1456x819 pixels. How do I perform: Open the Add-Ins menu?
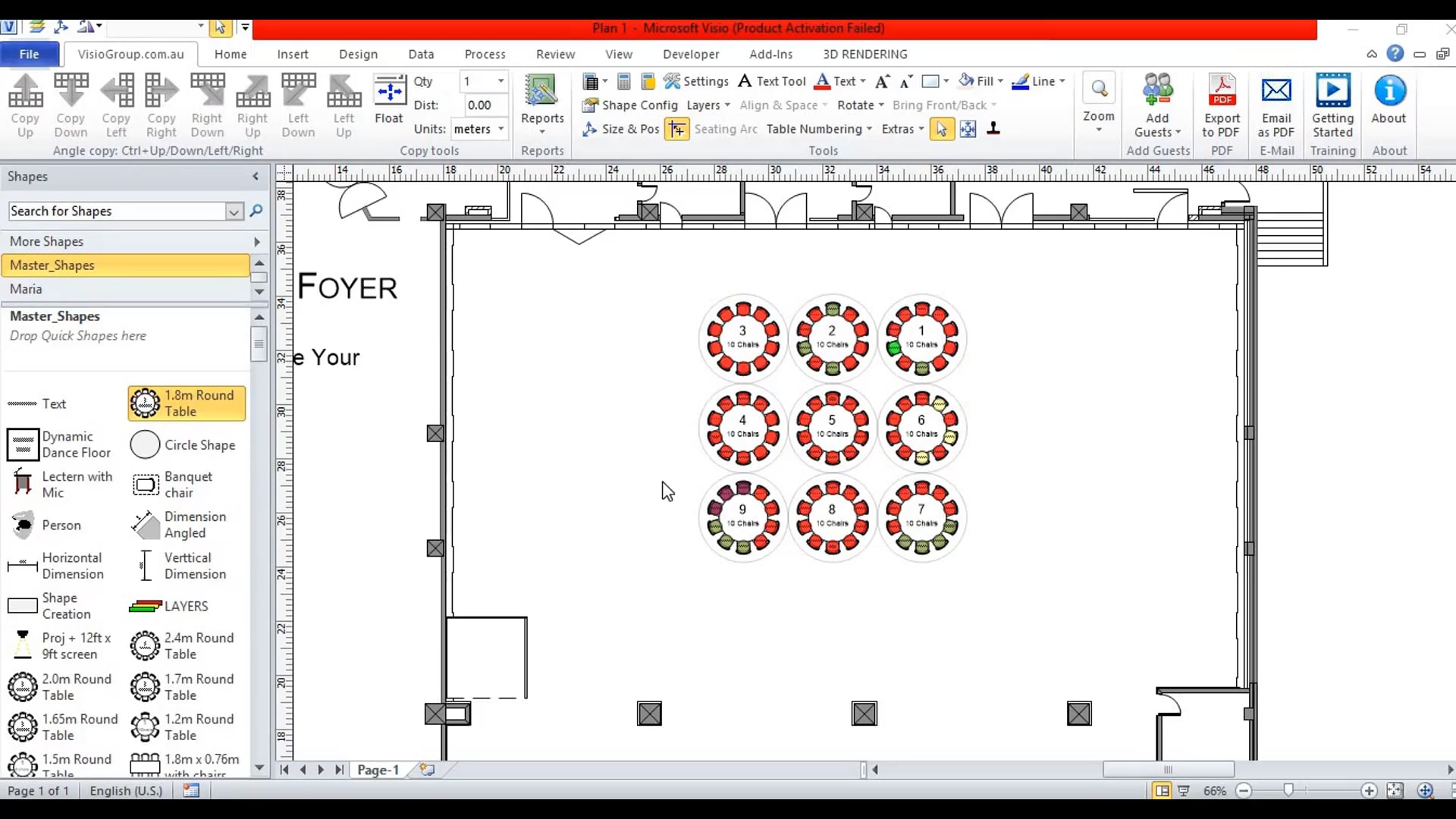click(770, 54)
